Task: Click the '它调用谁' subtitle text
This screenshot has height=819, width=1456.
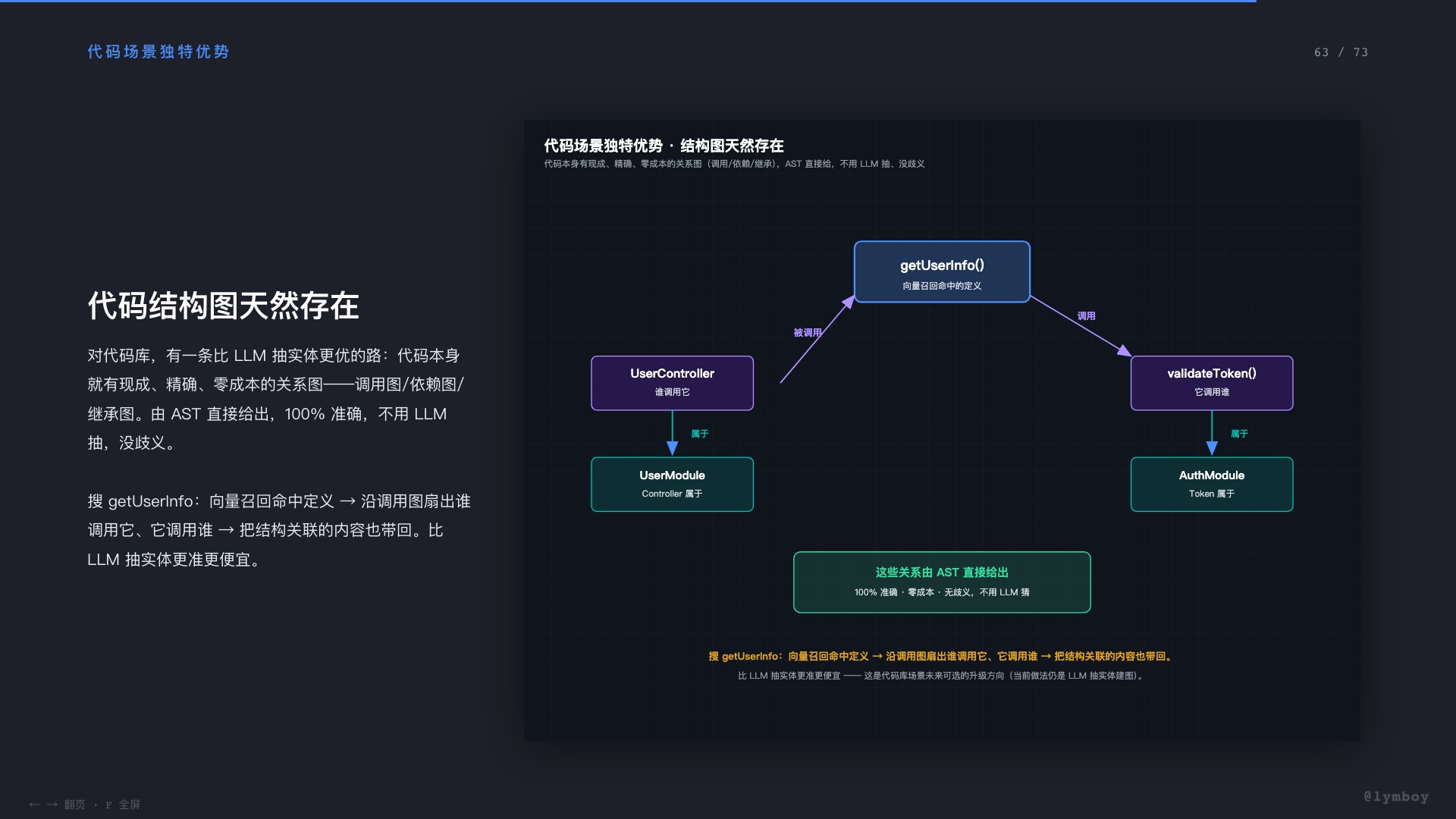Action: coord(1212,392)
